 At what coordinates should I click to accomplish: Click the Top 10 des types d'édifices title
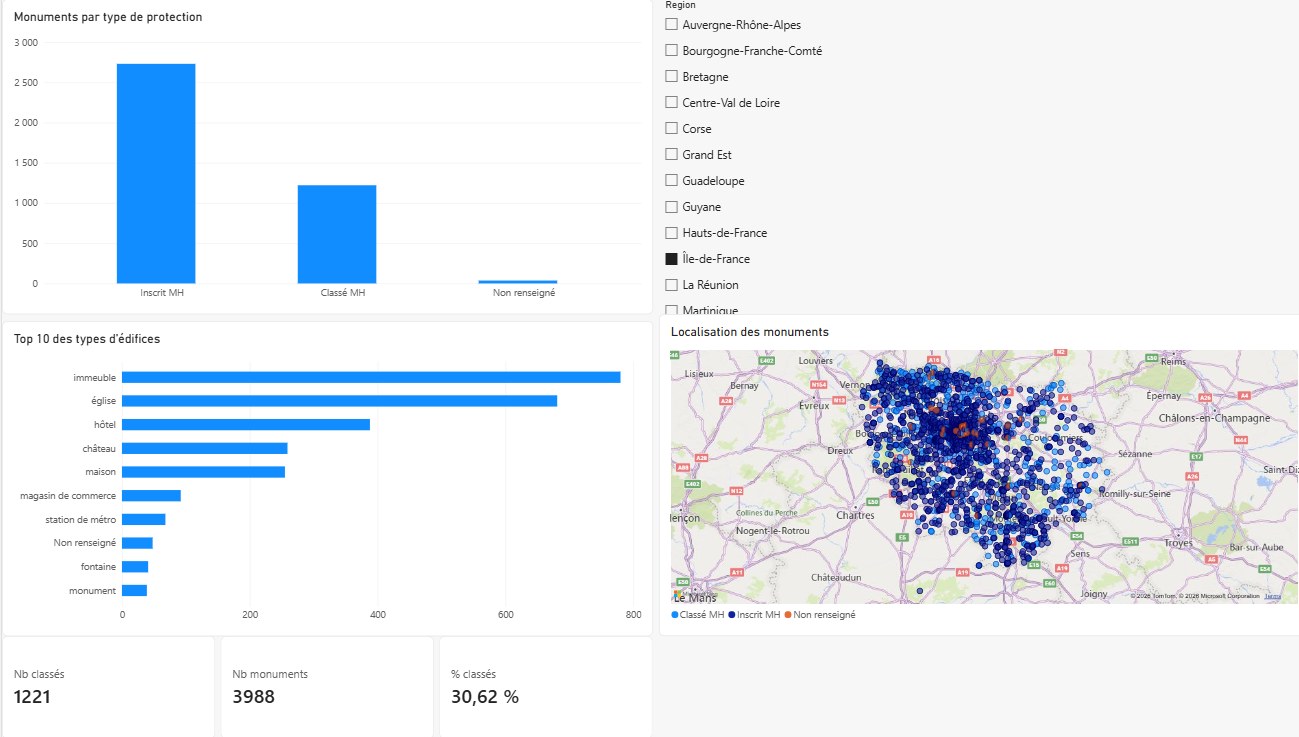pyautogui.click(x=87, y=339)
